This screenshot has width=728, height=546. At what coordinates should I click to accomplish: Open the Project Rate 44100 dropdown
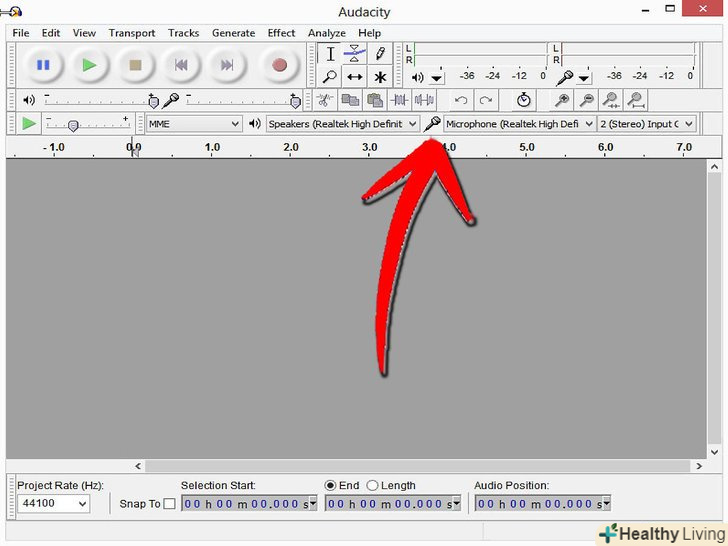point(53,504)
